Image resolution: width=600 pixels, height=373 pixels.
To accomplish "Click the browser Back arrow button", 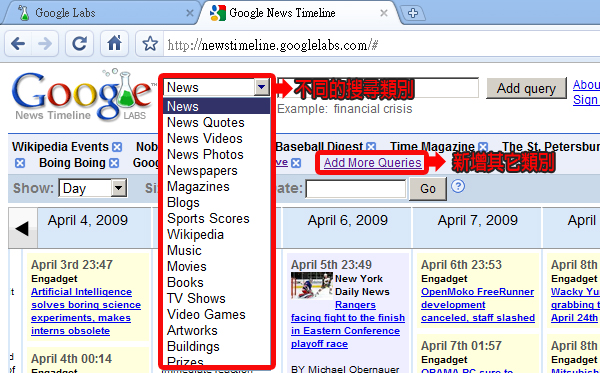I will [x=18, y=44].
